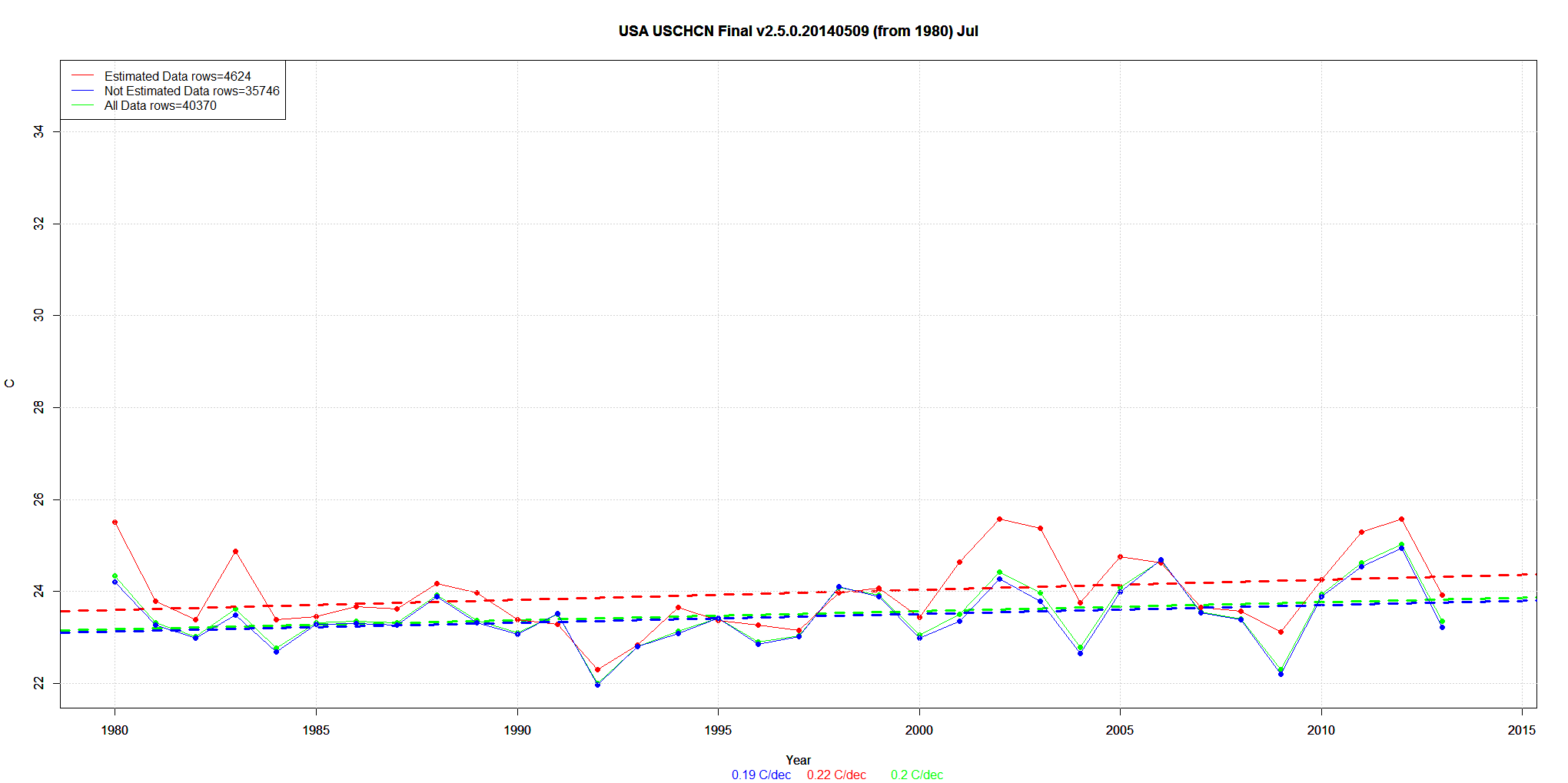
Task: Click the chart title text
Action: [x=798, y=32]
